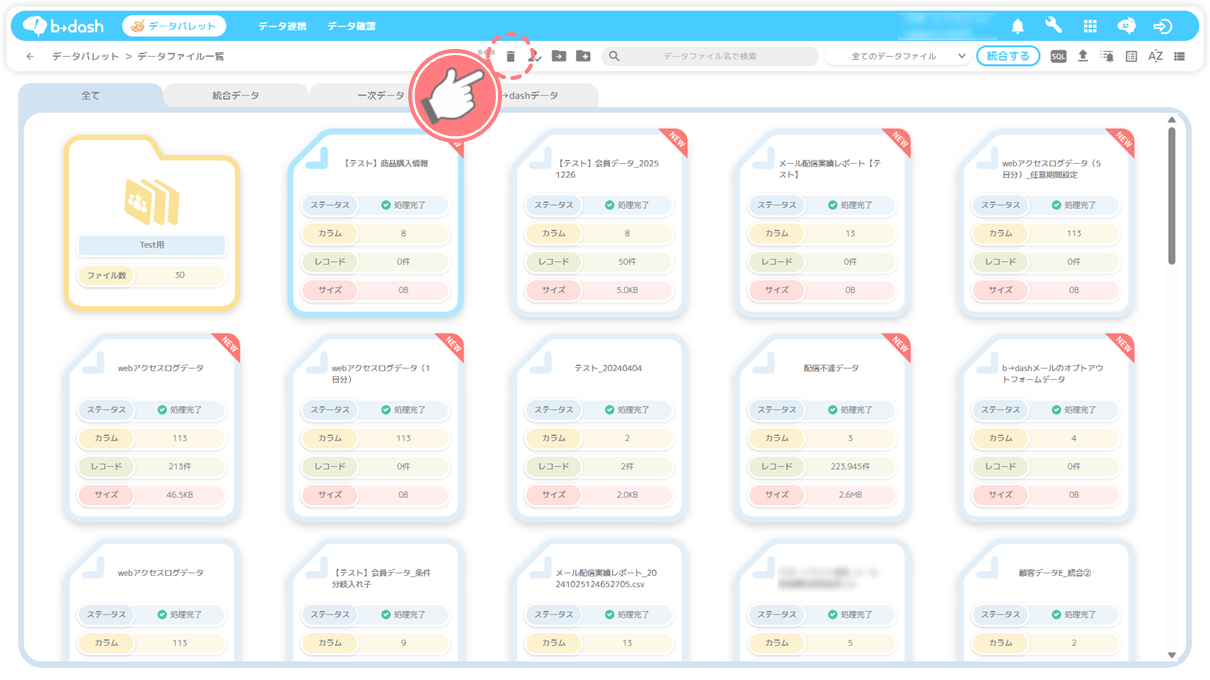Click the データファイル名で検索 search field
The height and width of the screenshot is (680, 1210).
click(710, 57)
